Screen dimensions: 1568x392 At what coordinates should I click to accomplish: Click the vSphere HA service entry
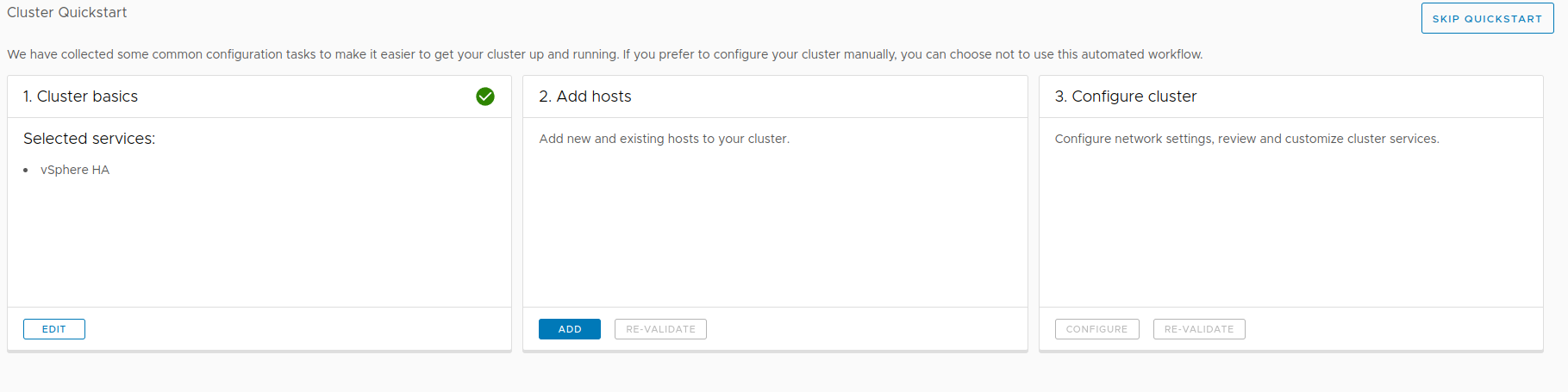point(75,170)
